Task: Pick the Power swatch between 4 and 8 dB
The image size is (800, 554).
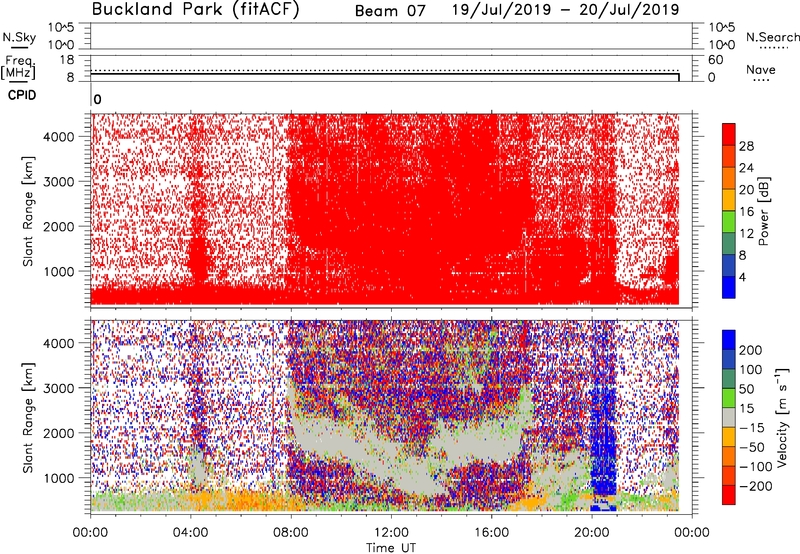Action: (x=729, y=265)
